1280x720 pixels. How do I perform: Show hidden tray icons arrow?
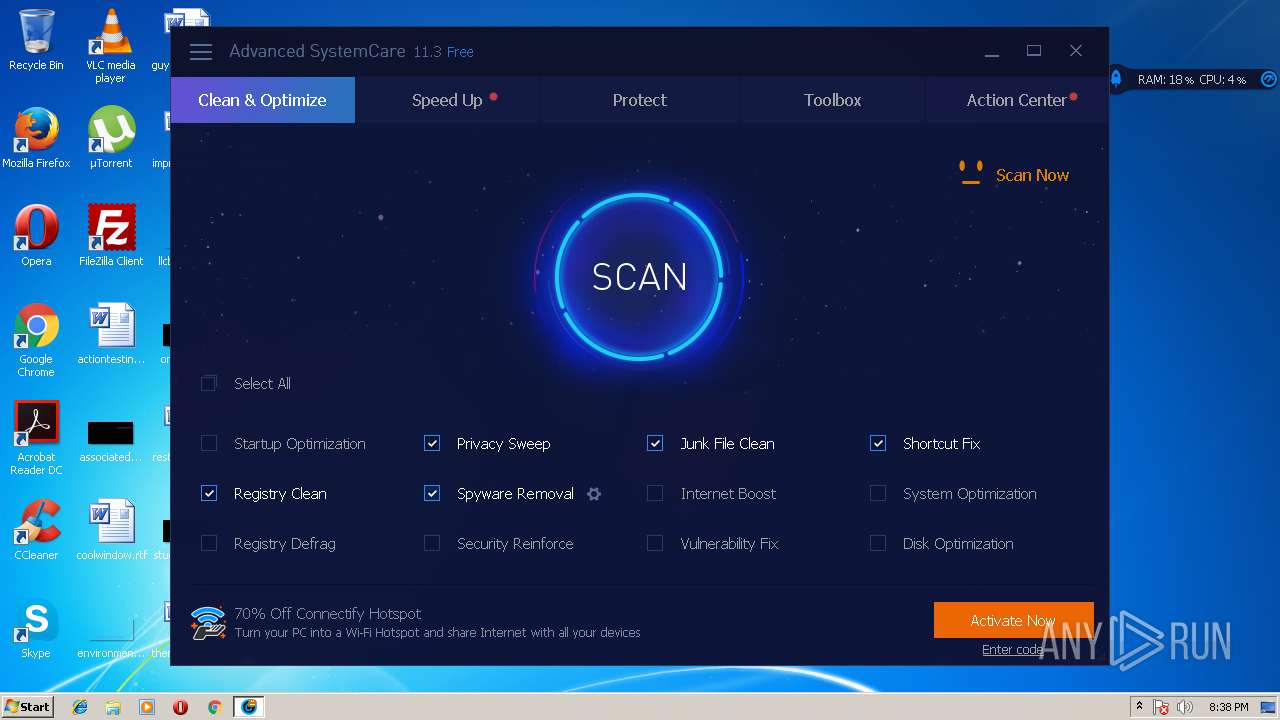point(1139,707)
